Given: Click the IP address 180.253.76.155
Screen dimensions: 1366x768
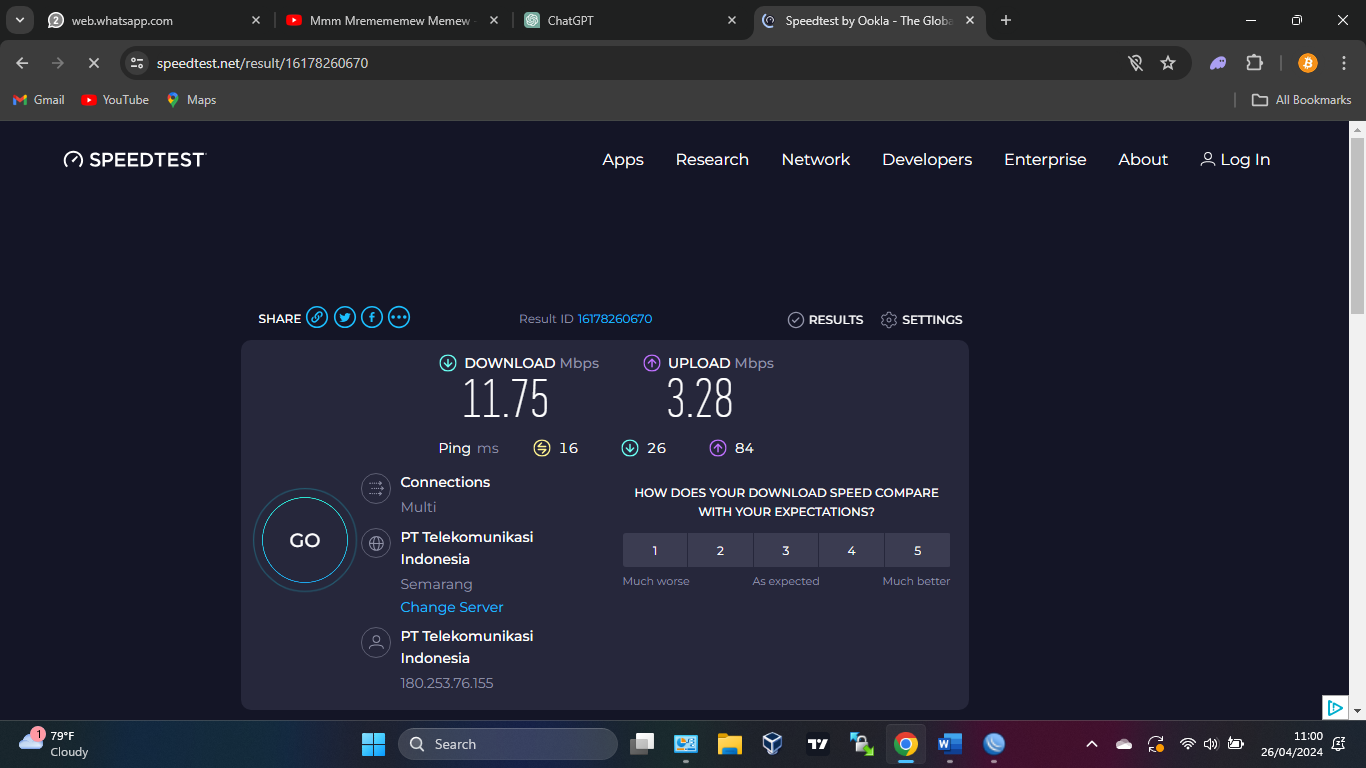Looking at the screenshot, I should [x=447, y=683].
